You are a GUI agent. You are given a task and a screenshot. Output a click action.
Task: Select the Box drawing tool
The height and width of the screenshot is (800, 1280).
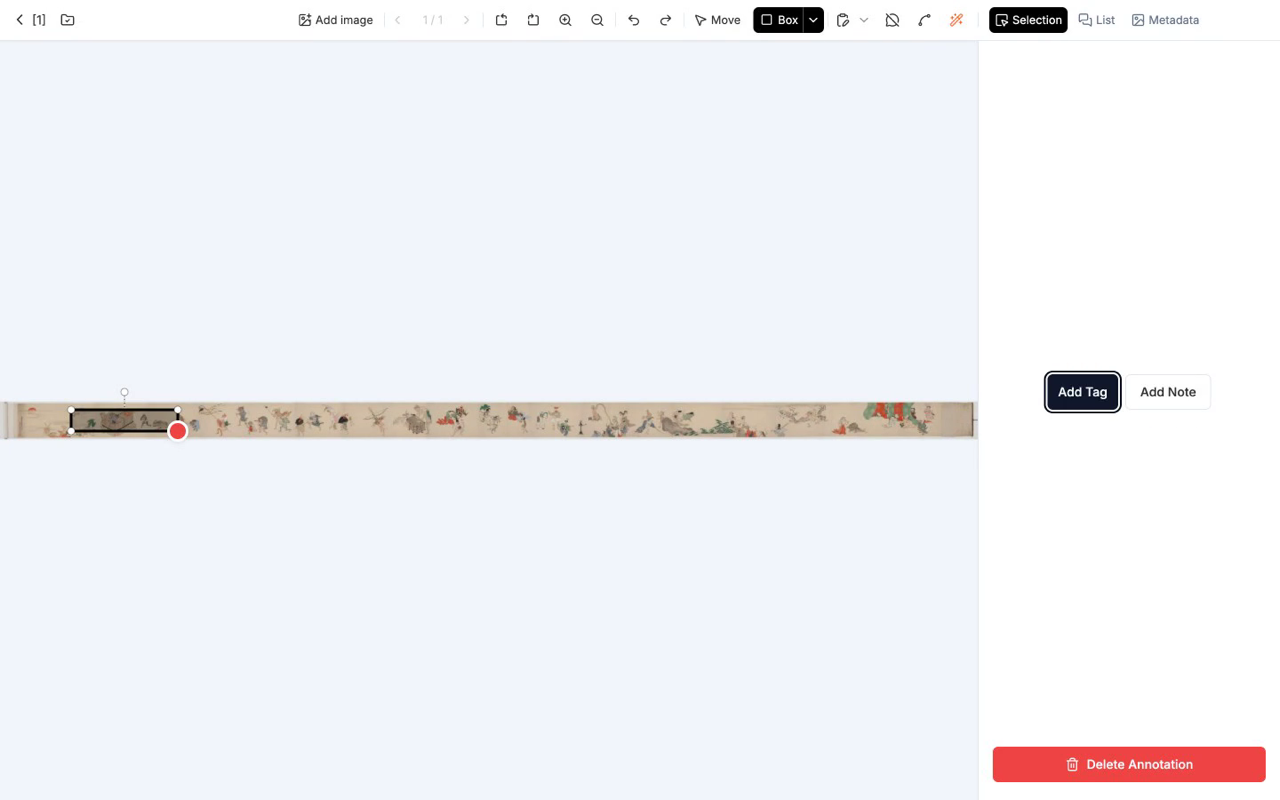[x=778, y=20]
